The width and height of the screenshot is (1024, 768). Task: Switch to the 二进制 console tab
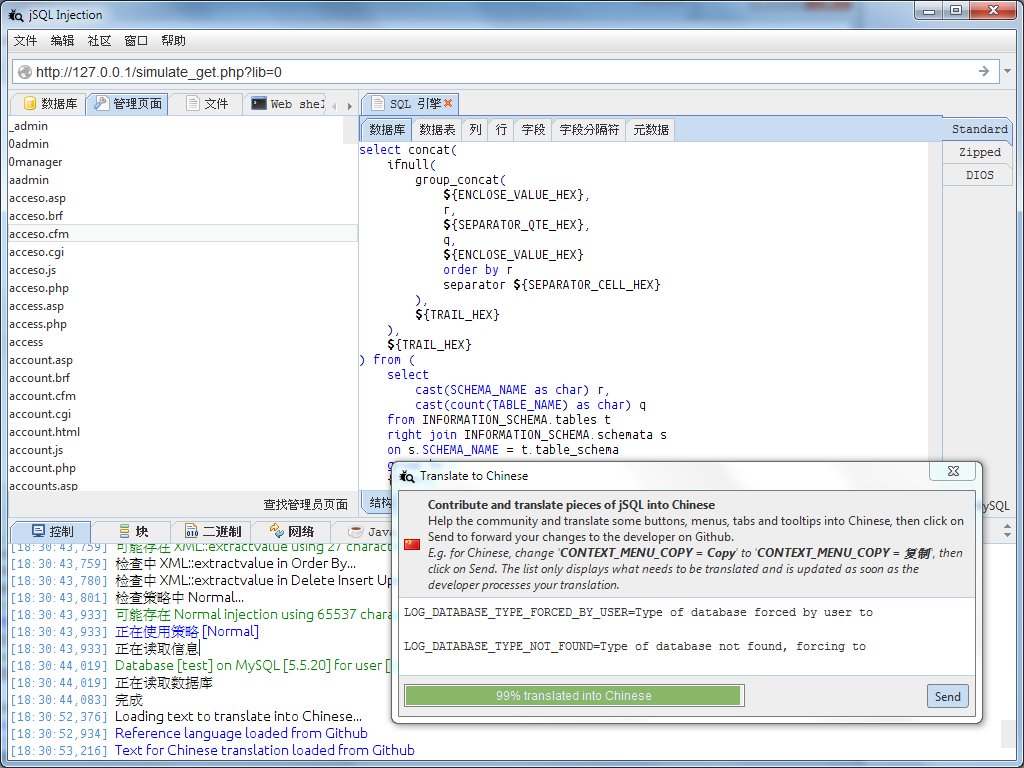213,531
